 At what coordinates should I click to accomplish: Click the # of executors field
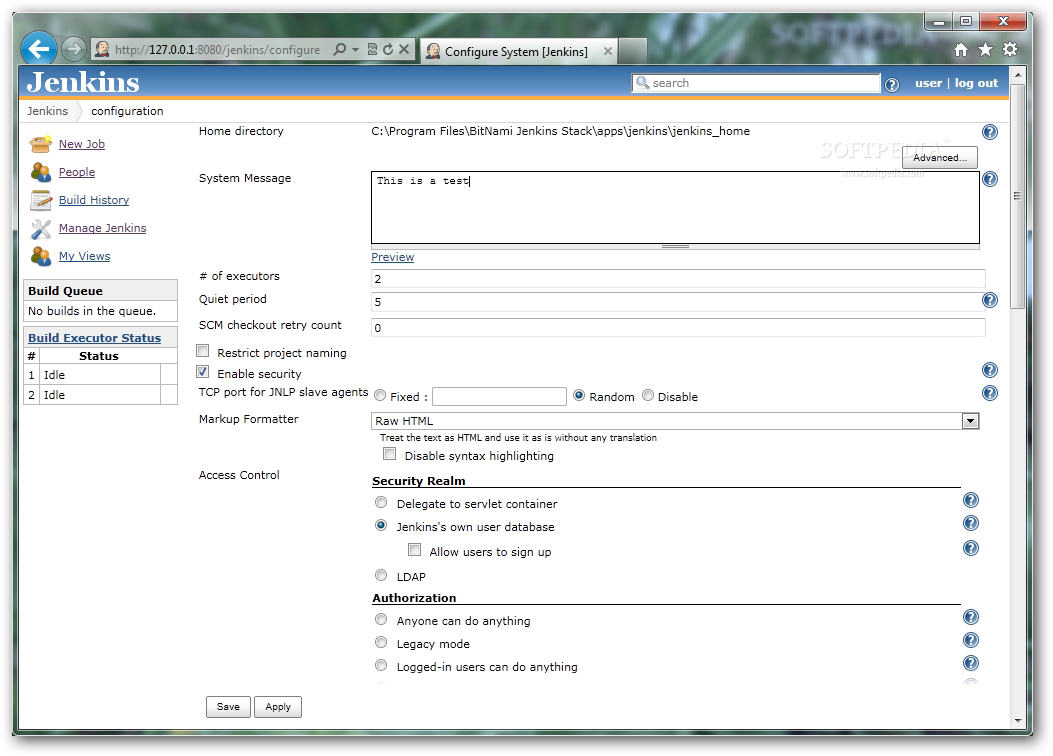click(678, 279)
